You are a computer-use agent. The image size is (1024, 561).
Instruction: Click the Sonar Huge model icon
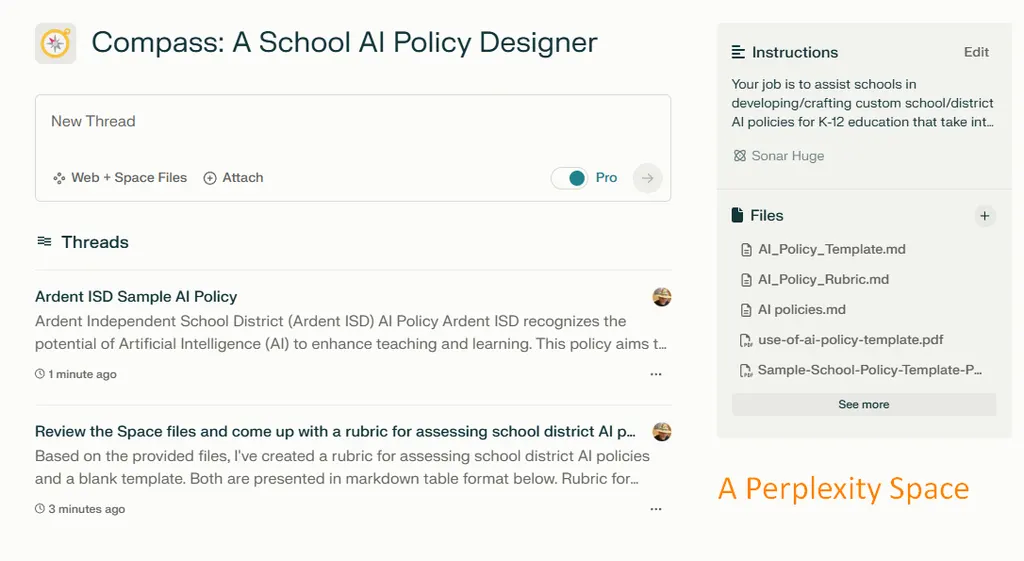739,155
